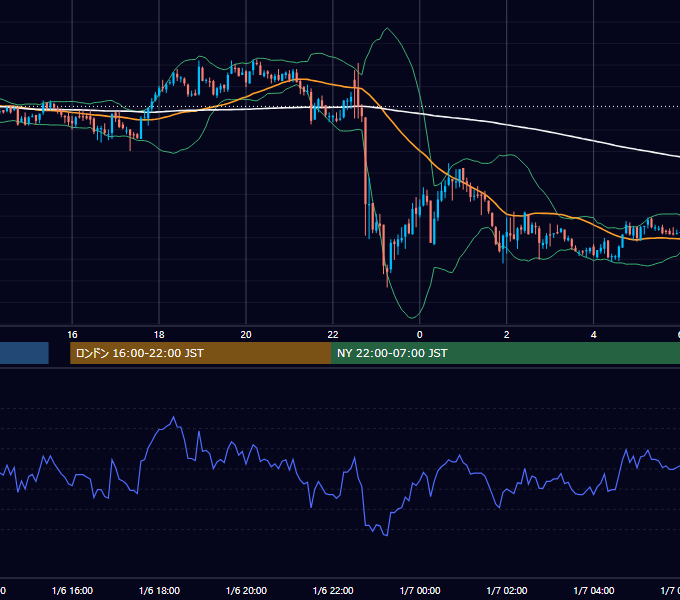Viewport: 680px width, 600px height.
Task: Click the '0' hour label on price chart axis
Action: 419,335
